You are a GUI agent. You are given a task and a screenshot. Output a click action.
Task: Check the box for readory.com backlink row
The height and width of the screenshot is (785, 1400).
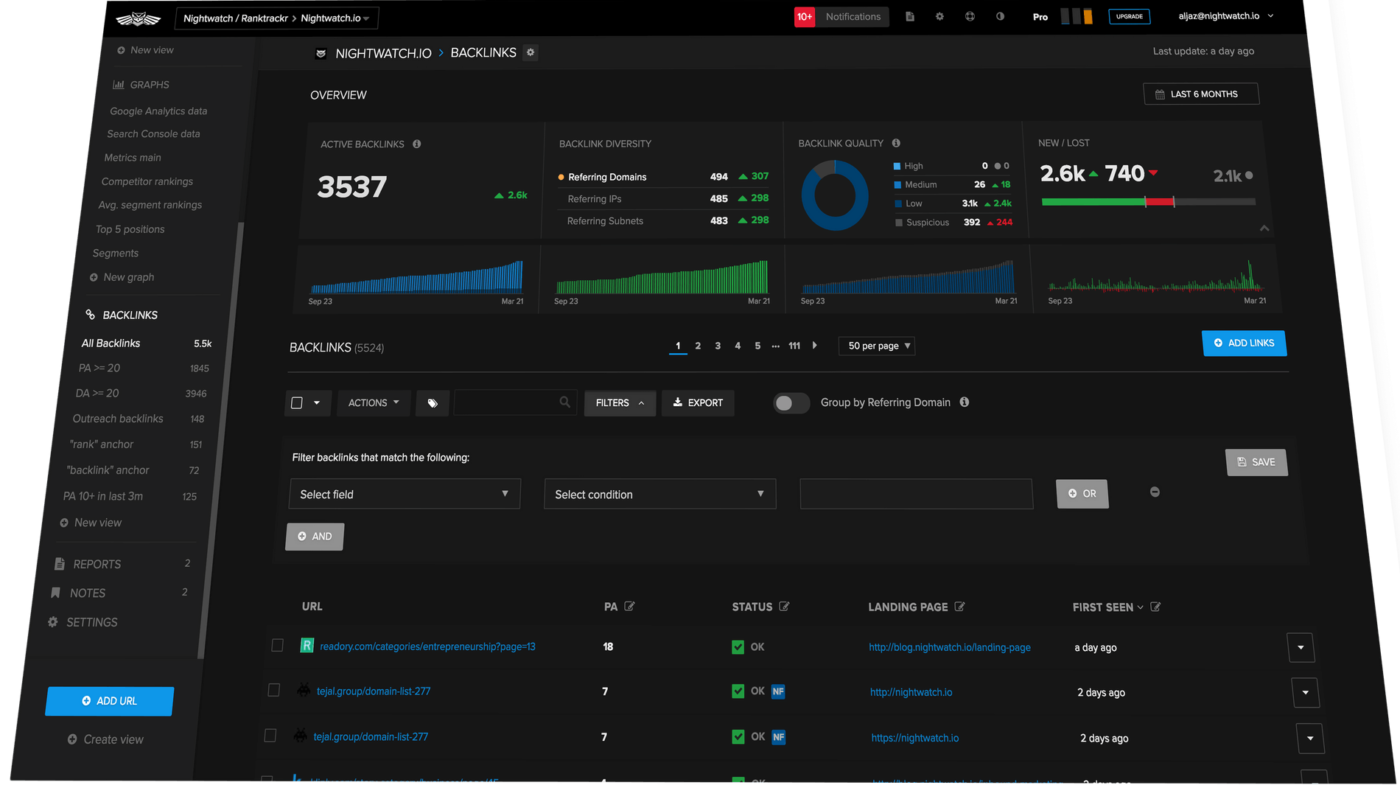click(x=277, y=646)
